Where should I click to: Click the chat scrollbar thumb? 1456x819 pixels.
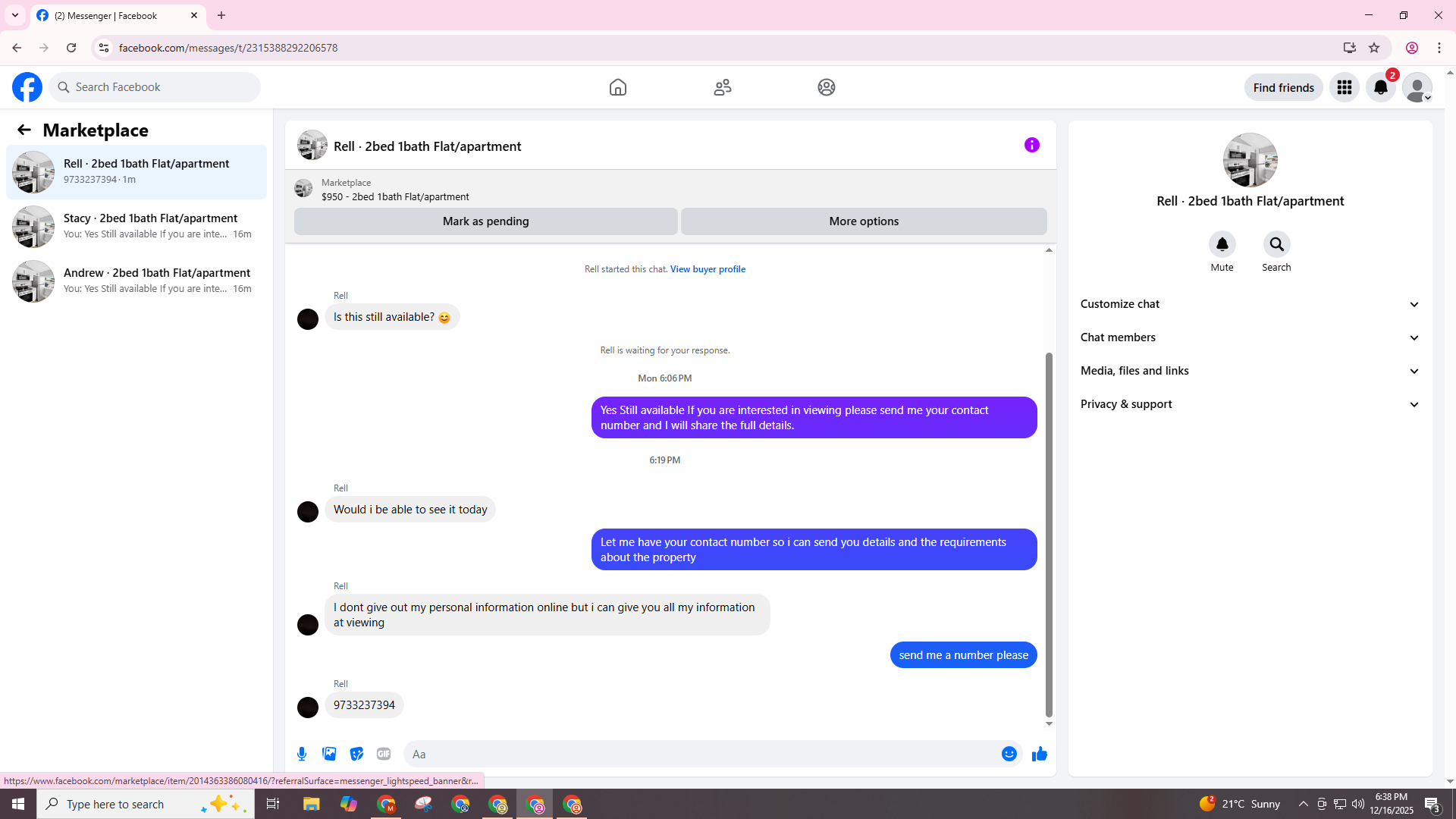pyautogui.click(x=1049, y=534)
